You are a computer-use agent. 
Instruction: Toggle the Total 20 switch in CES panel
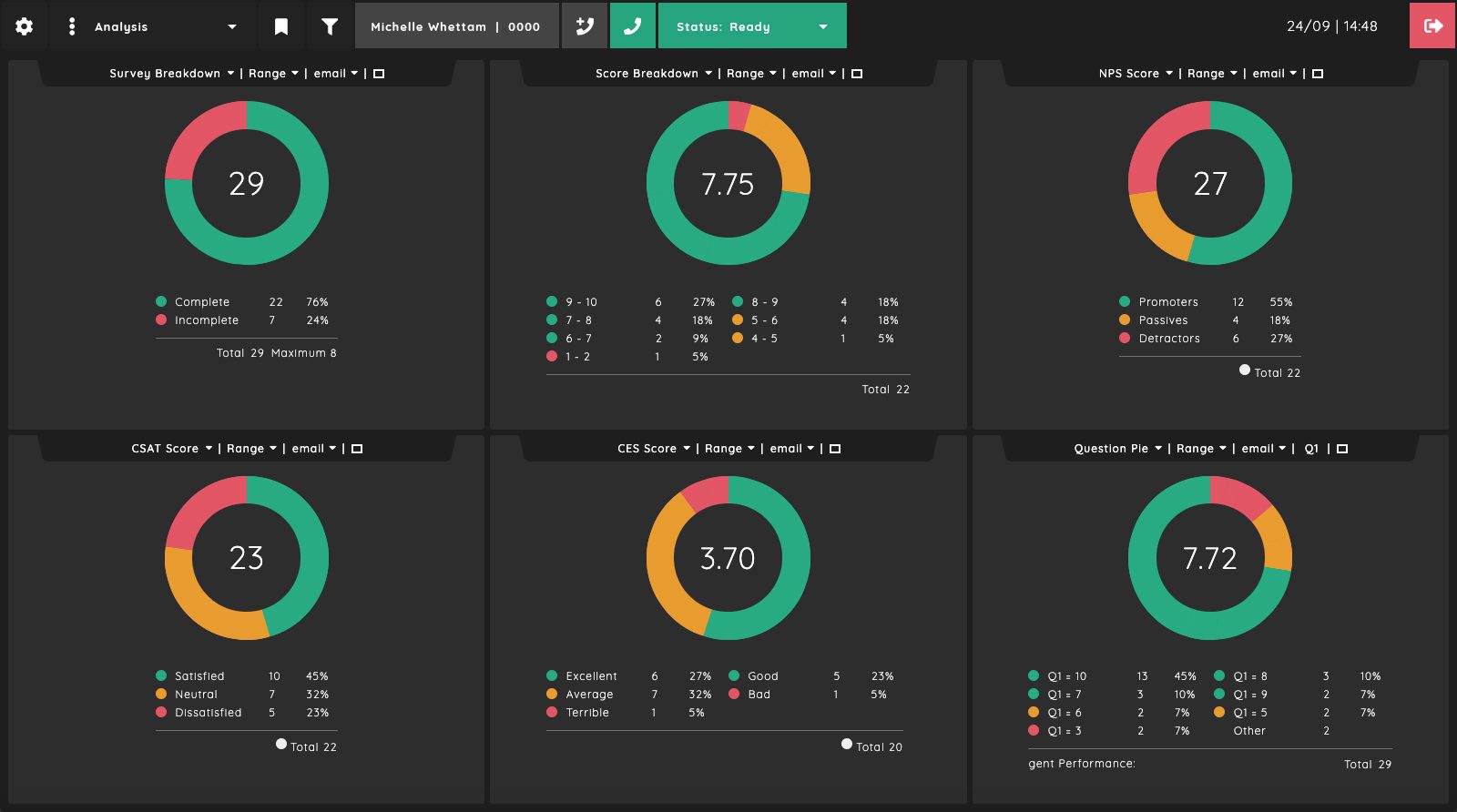click(847, 744)
